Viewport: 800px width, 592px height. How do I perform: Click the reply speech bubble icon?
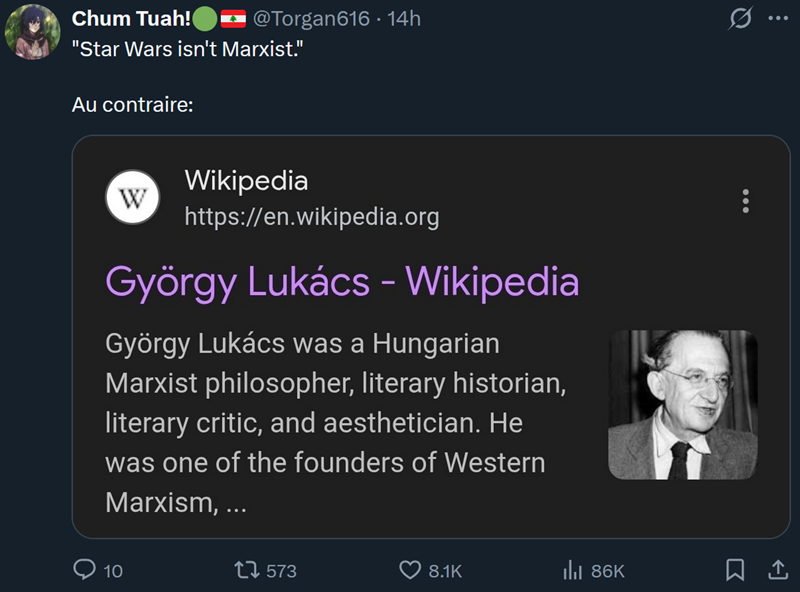[x=85, y=570]
